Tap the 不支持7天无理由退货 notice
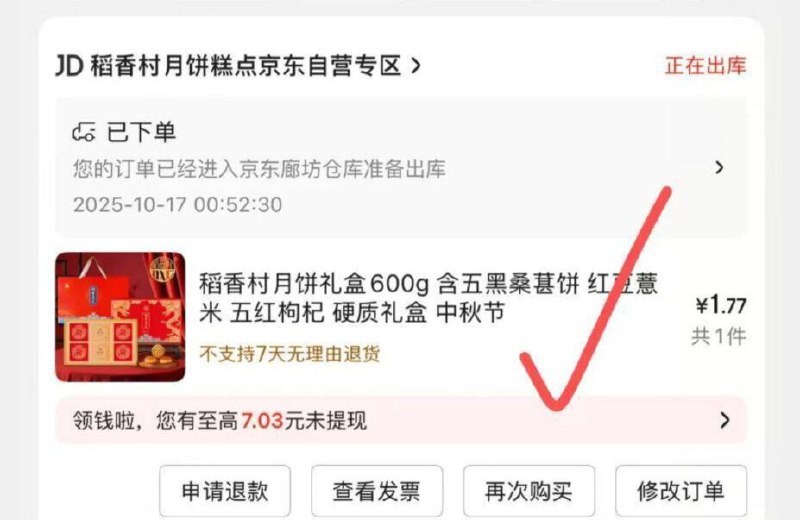The width and height of the screenshot is (800, 520). pos(290,354)
